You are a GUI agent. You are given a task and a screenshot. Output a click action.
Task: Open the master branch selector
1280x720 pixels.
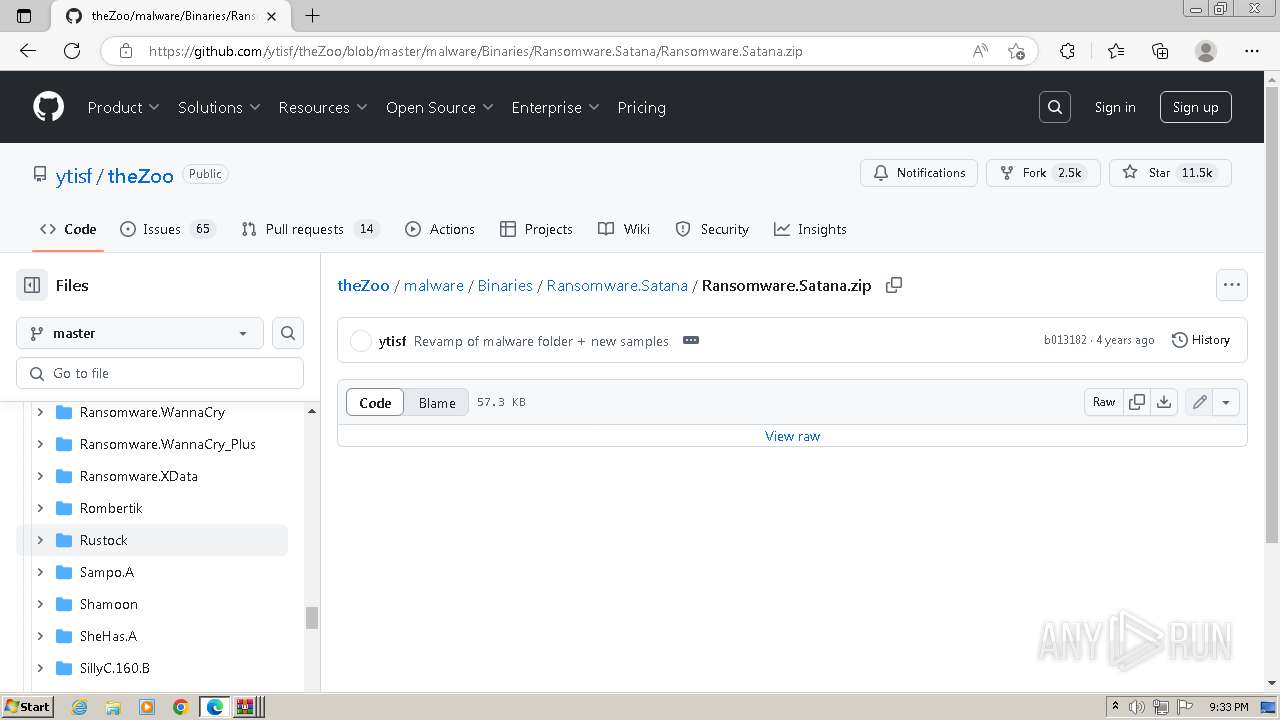pos(140,333)
